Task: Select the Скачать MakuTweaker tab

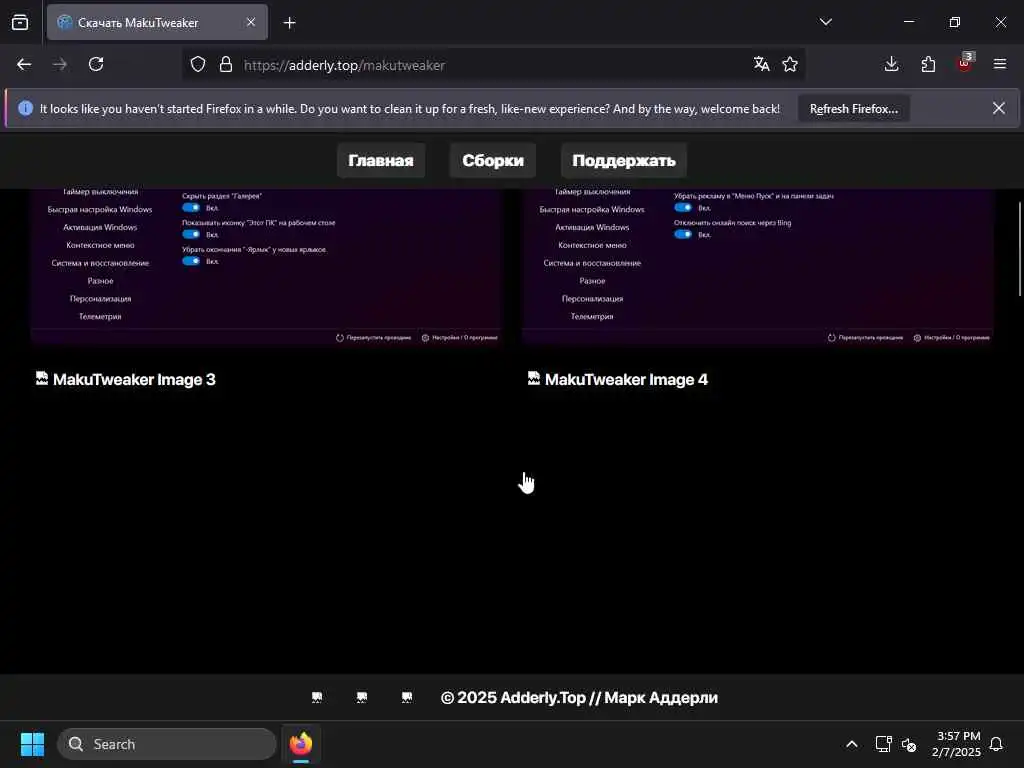Action: click(x=157, y=22)
